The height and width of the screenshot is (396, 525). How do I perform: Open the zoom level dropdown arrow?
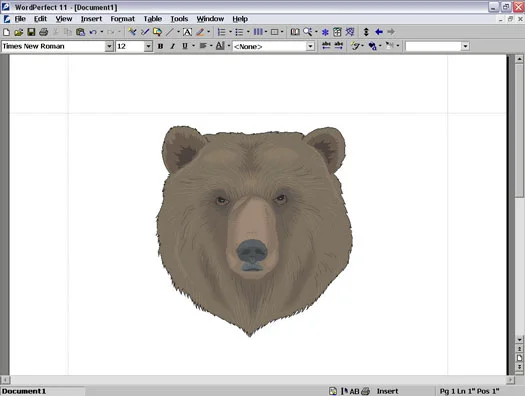(x=316, y=32)
